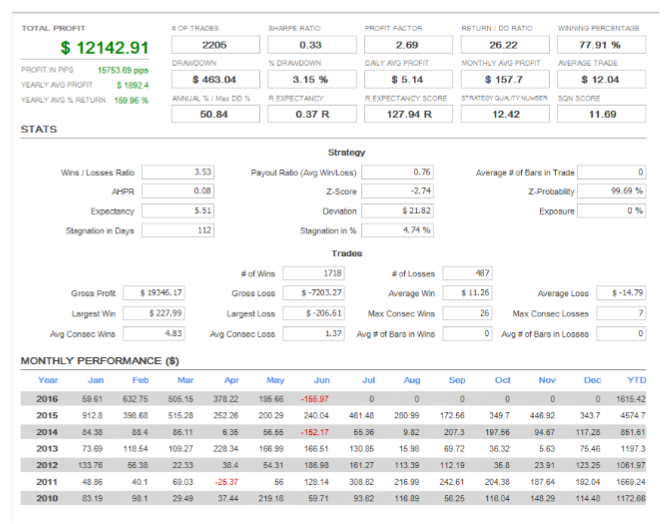Click the Max Consec Wins value 26
The height and width of the screenshot is (524, 671).
(x=468, y=313)
